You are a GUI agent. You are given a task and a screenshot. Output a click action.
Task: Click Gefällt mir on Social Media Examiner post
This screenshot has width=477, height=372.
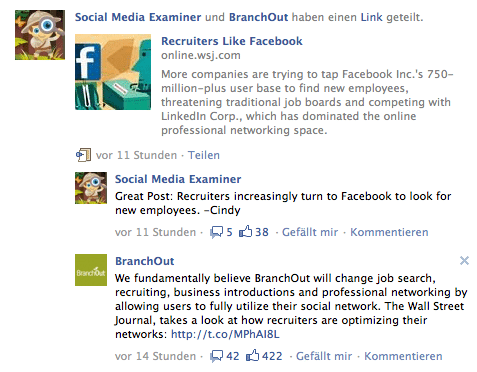[x=310, y=232]
